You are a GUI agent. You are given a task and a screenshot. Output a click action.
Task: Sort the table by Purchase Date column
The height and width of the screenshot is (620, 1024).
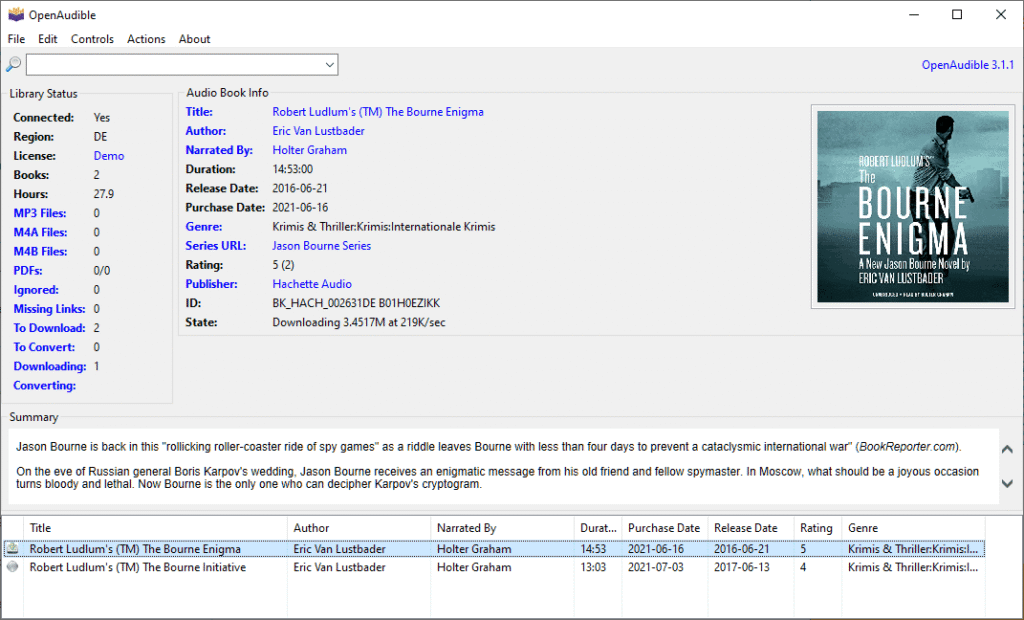(664, 528)
